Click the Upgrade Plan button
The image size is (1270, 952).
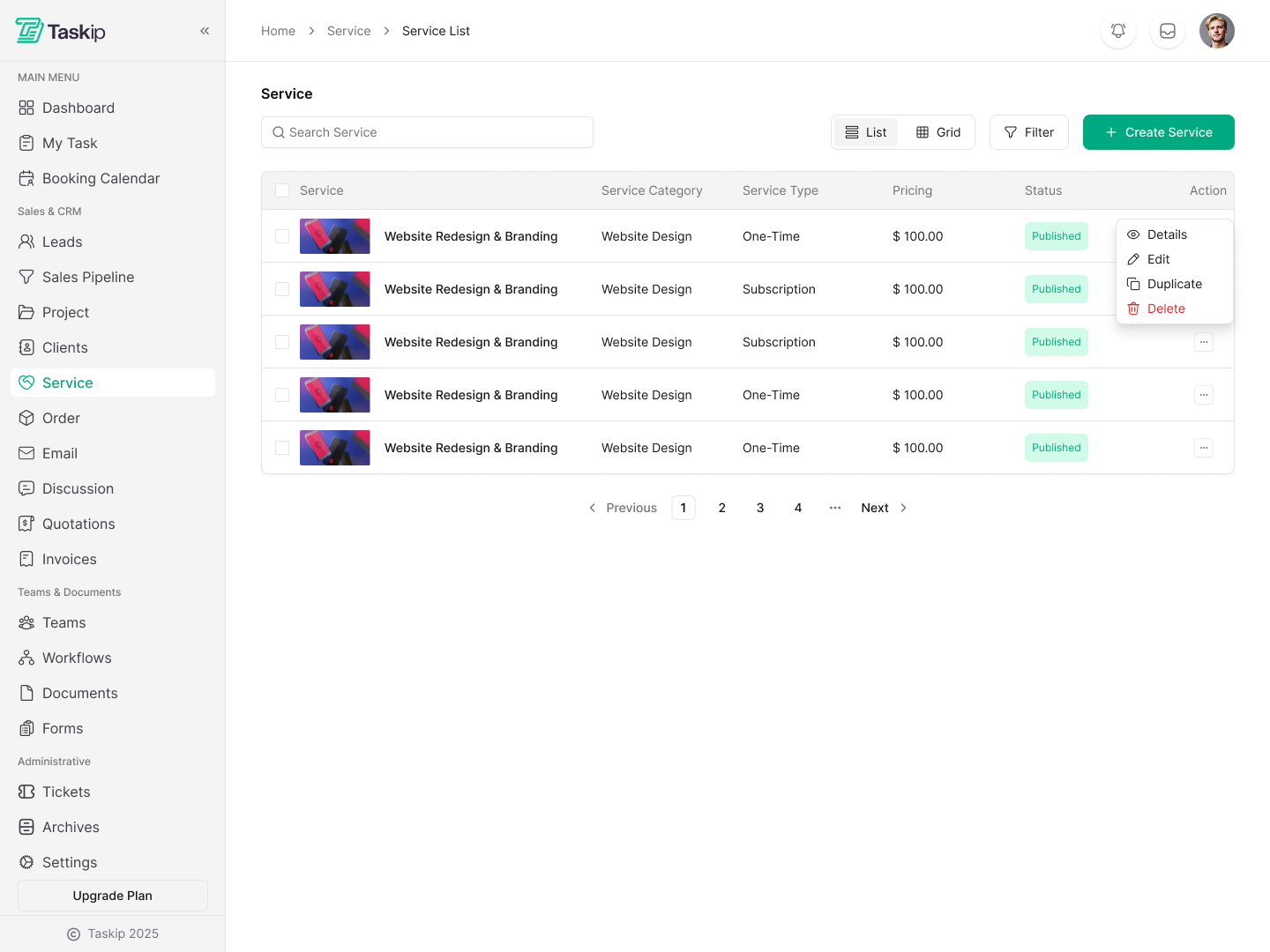(x=113, y=896)
